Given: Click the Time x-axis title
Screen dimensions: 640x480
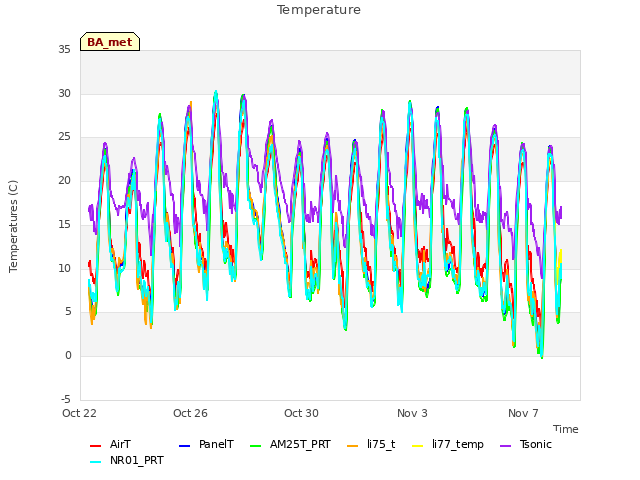Looking at the screenshot, I should 566,429.
